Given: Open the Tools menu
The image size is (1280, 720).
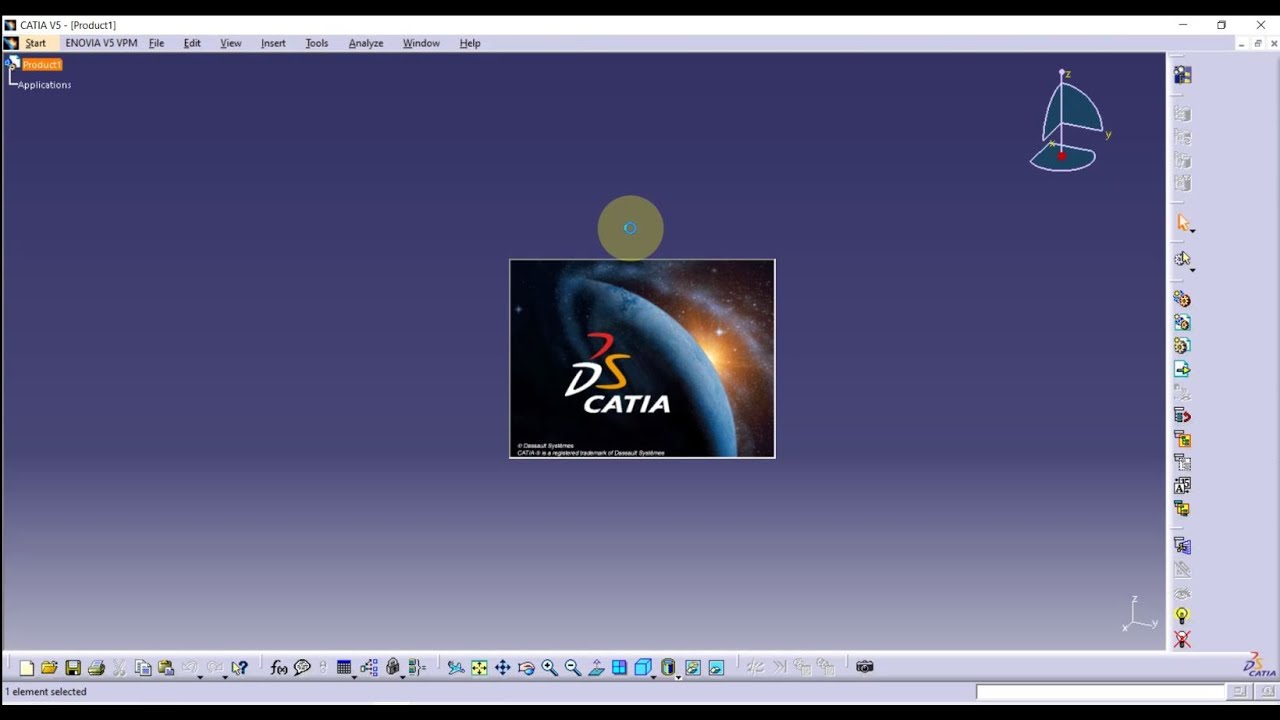Looking at the screenshot, I should pyautogui.click(x=317, y=43).
